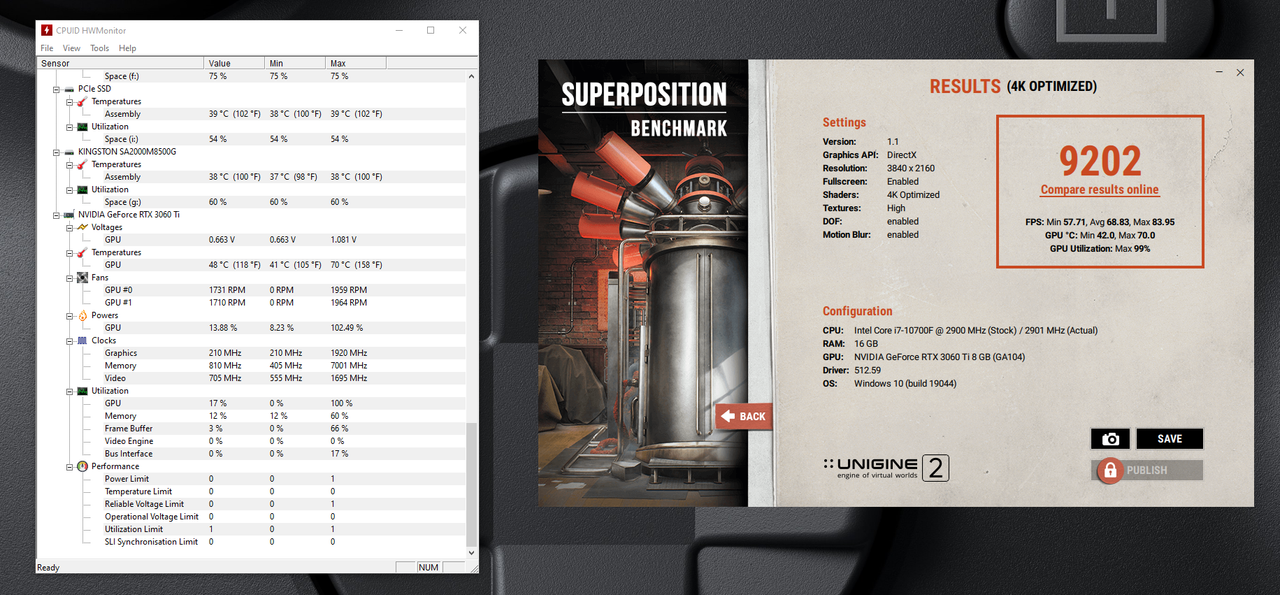
Task: Click the HWMonitor scrollbar up arrow
Action: (x=472, y=76)
